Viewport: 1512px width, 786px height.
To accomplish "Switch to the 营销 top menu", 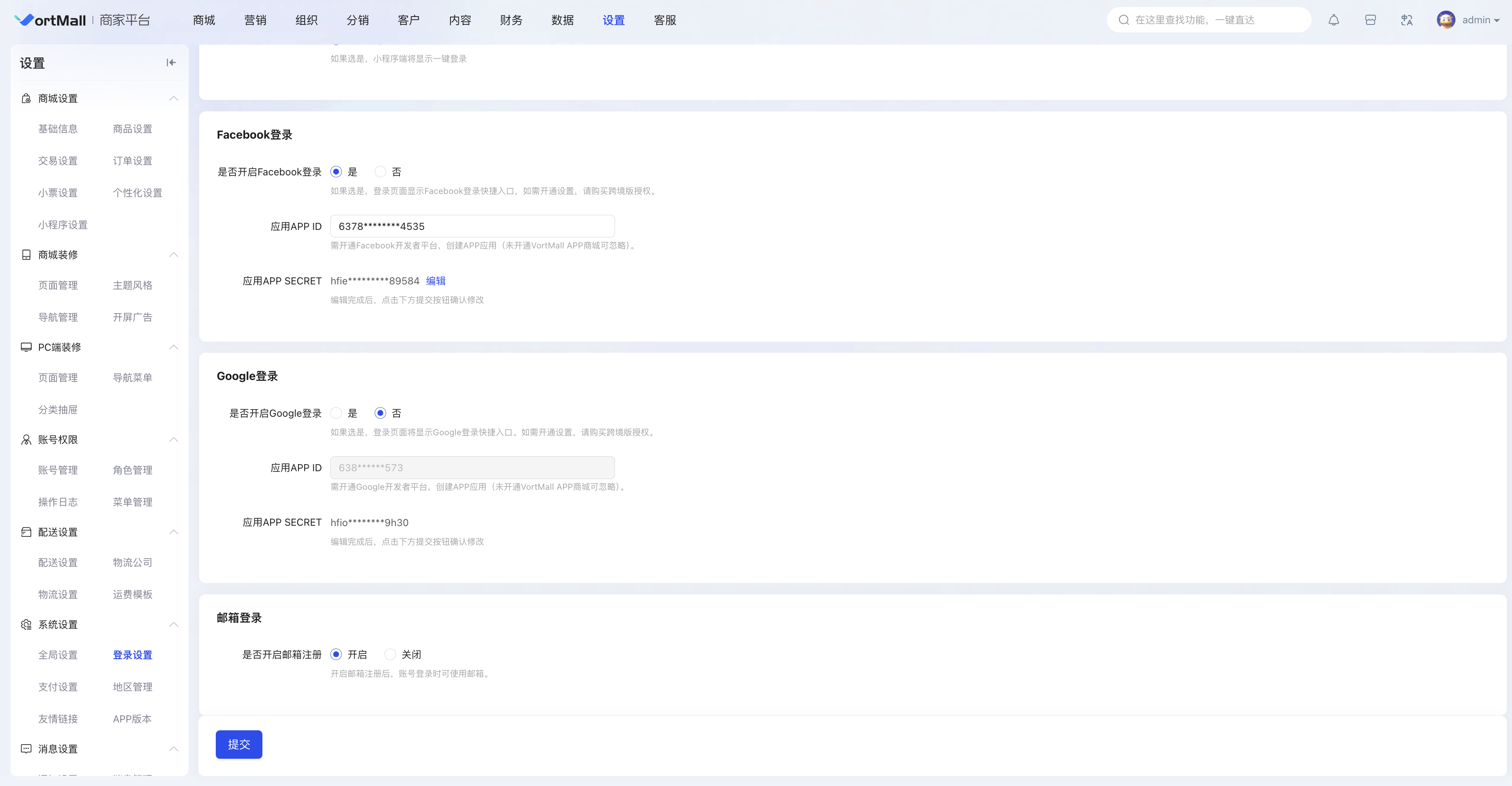I will [255, 20].
